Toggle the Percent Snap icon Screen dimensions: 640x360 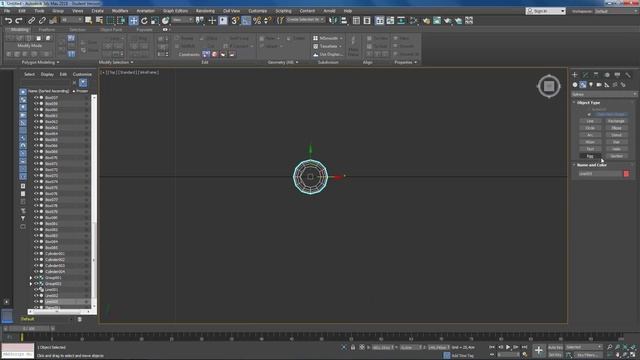click(x=257, y=20)
